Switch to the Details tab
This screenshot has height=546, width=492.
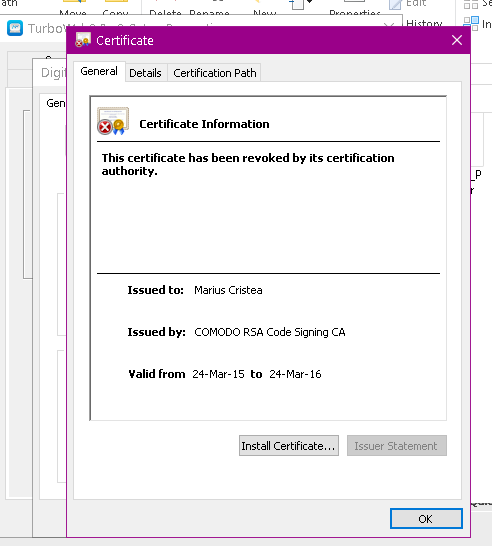point(145,73)
